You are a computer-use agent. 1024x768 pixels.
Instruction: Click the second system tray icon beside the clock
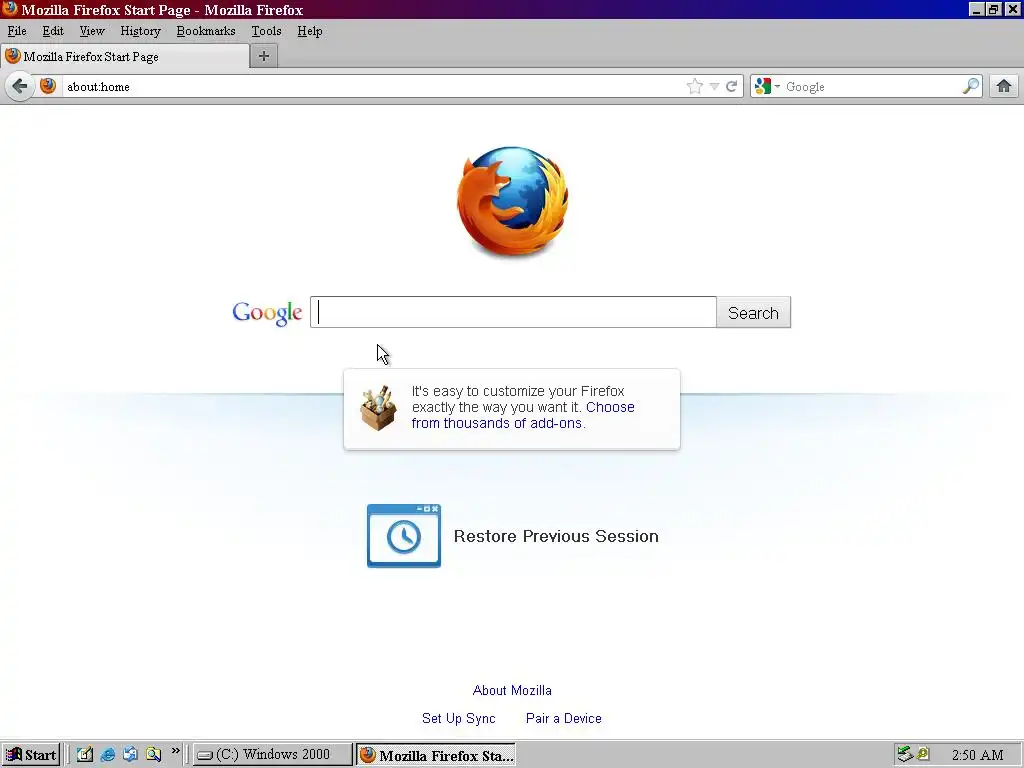click(x=923, y=754)
